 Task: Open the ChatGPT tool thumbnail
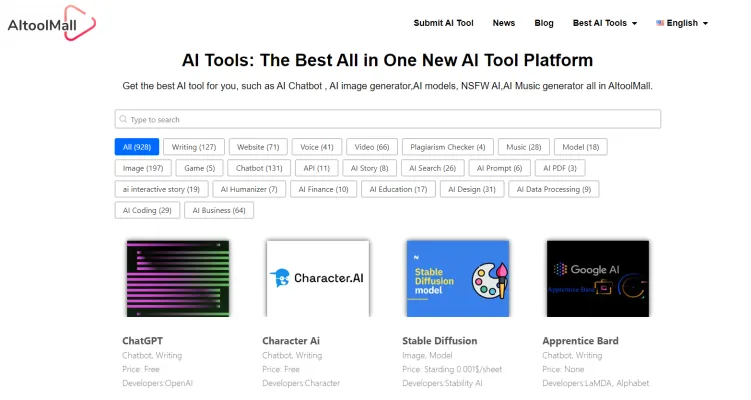[177, 278]
